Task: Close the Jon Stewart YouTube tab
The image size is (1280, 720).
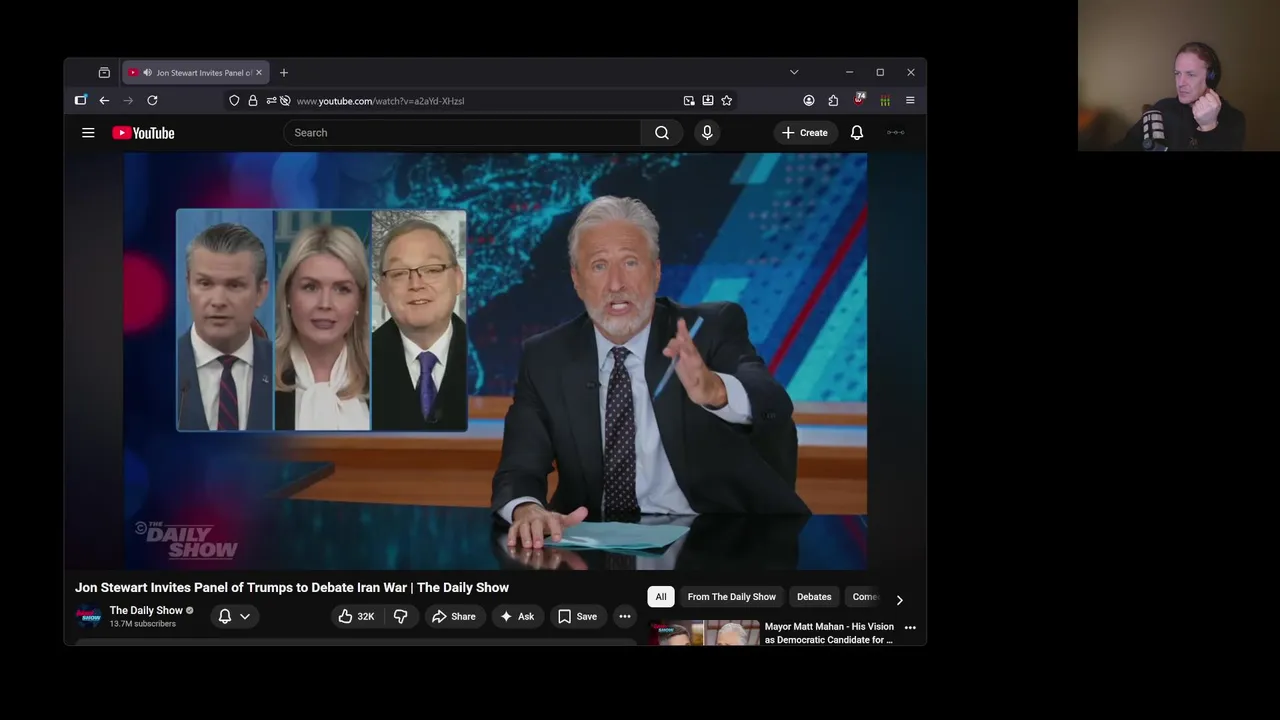Action: (x=259, y=72)
